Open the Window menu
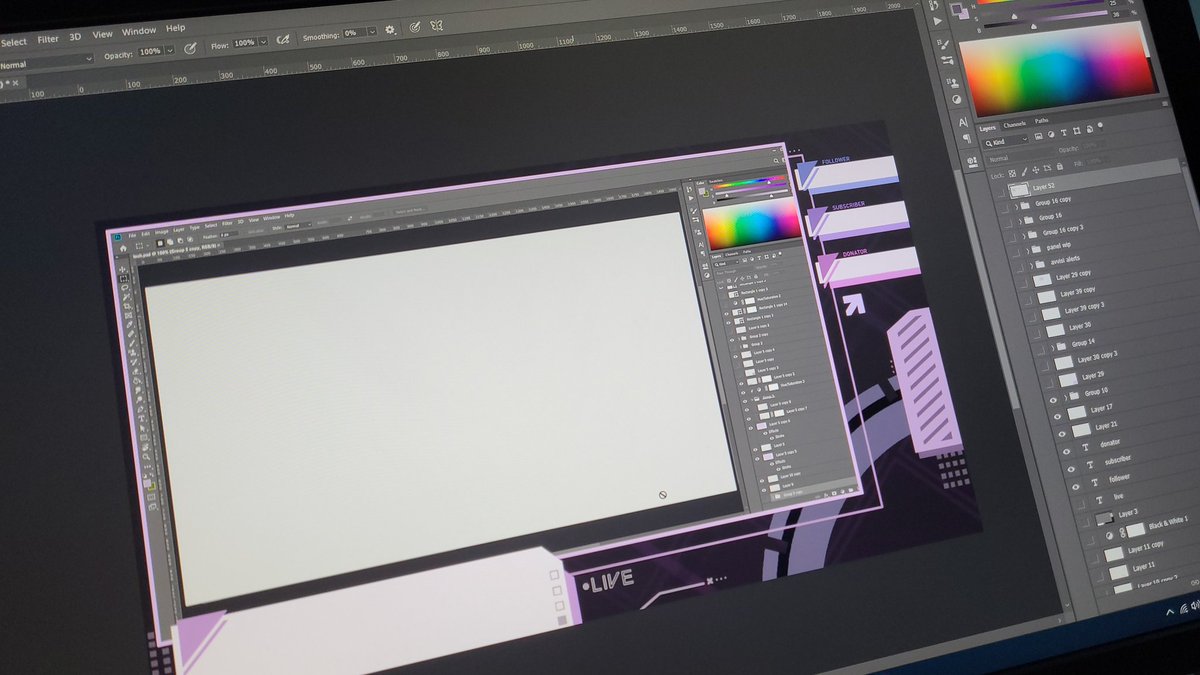 [x=139, y=31]
